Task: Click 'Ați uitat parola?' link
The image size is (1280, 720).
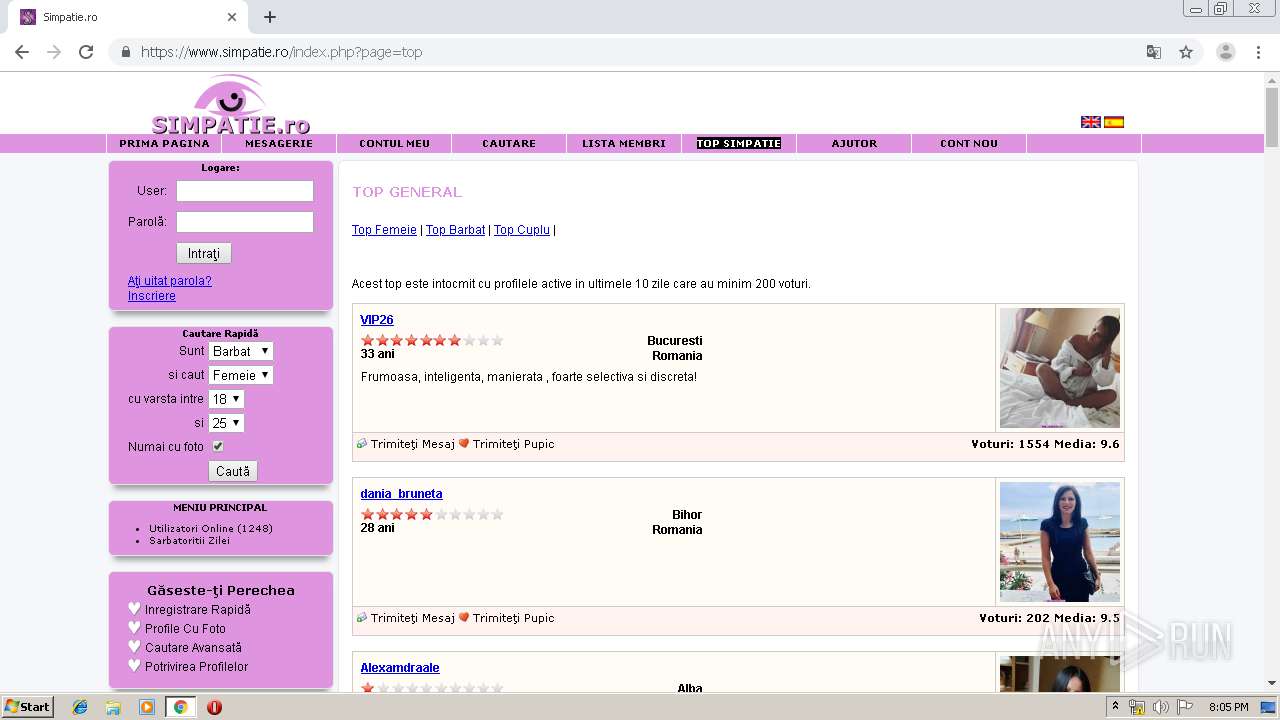Action: (x=170, y=281)
